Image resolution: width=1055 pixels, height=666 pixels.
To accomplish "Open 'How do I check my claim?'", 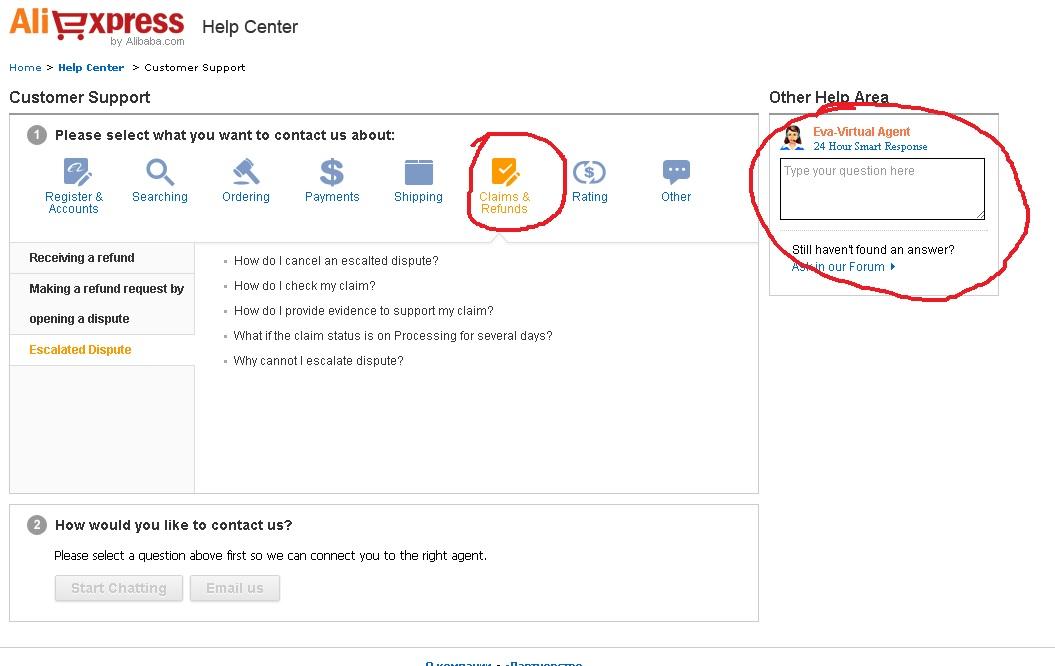I will coord(304,286).
